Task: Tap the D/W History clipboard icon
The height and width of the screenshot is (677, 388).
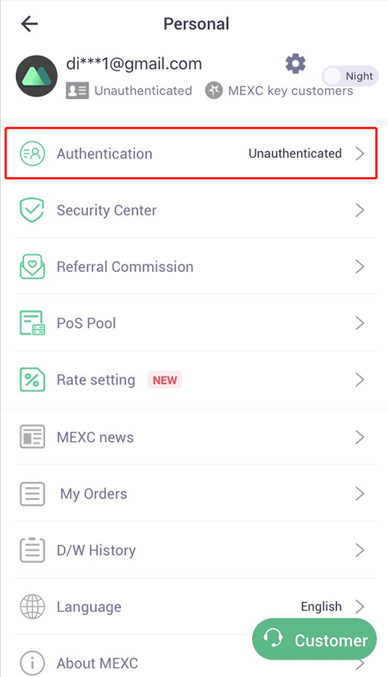Action: tap(32, 550)
